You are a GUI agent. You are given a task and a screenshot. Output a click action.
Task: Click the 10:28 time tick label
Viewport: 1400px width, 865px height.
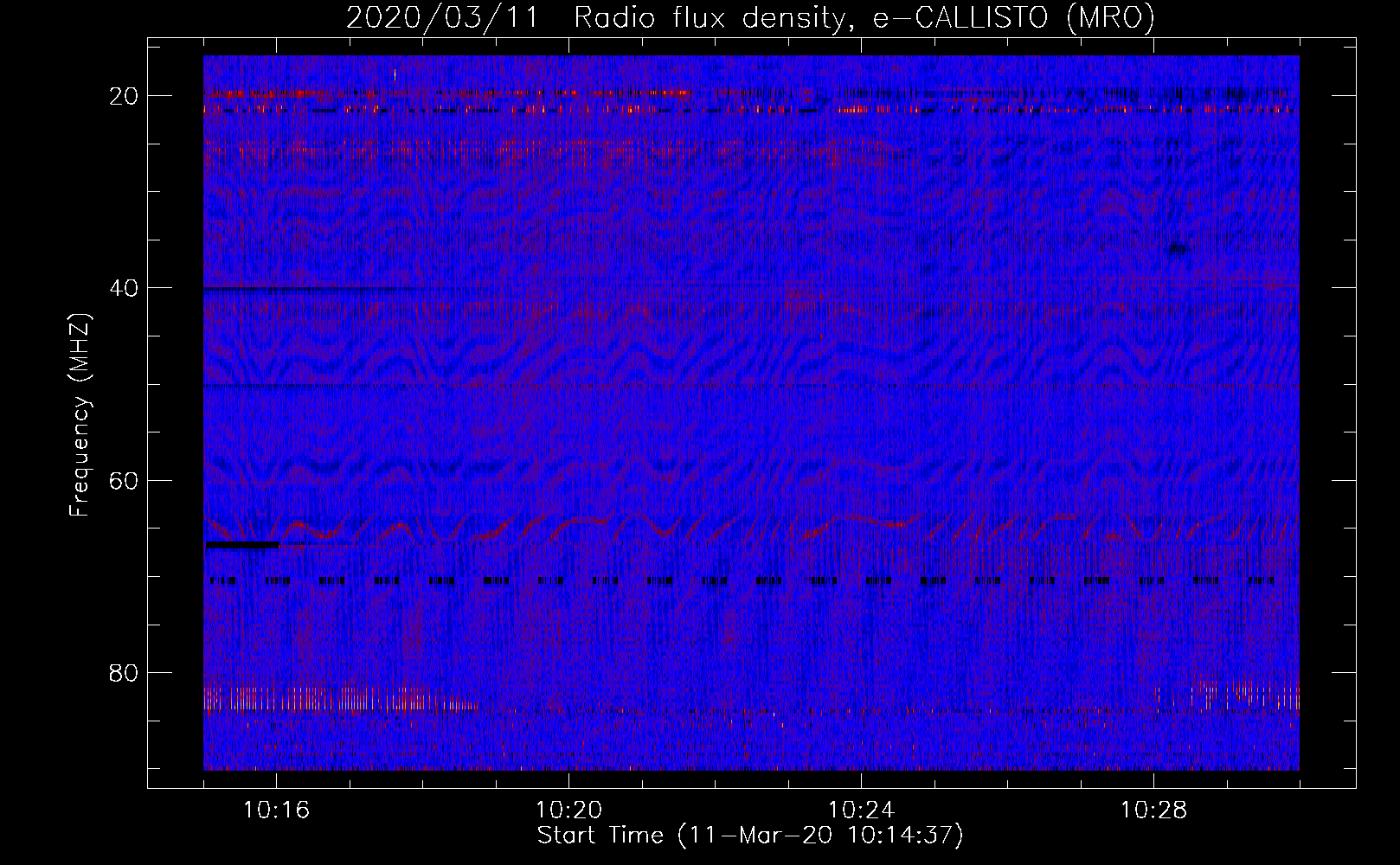click(1153, 811)
